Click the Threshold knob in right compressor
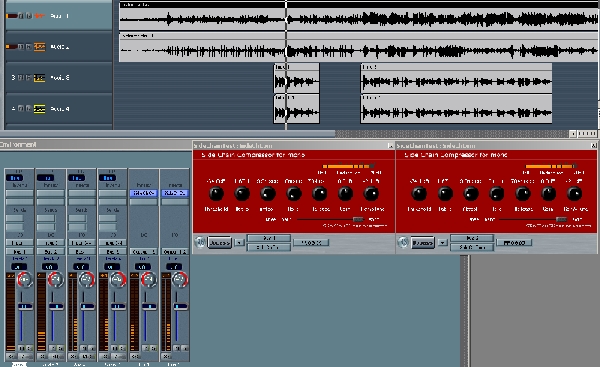600x367 pixels. click(419, 194)
